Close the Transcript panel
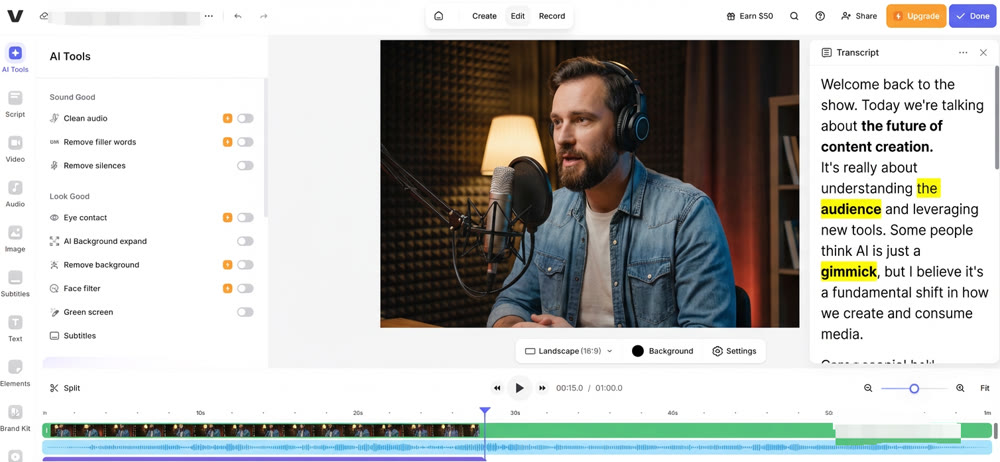1000x462 pixels. point(983,52)
